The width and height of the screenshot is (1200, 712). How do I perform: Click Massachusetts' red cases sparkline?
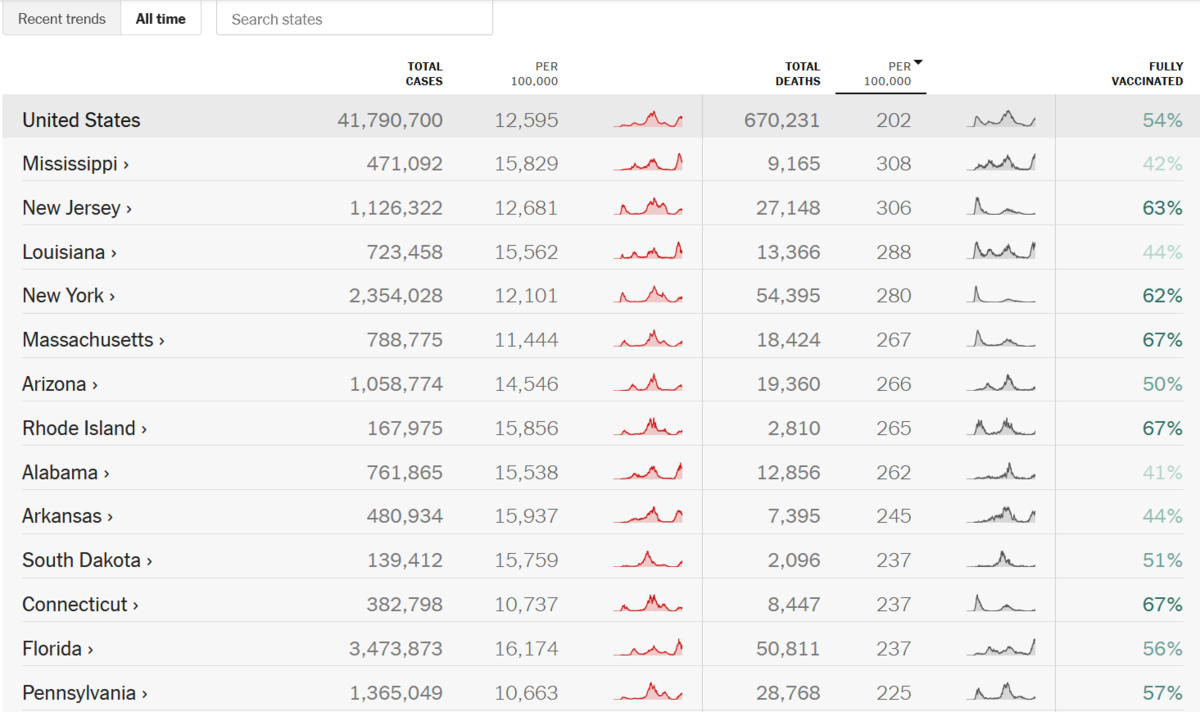coord(648,340)
